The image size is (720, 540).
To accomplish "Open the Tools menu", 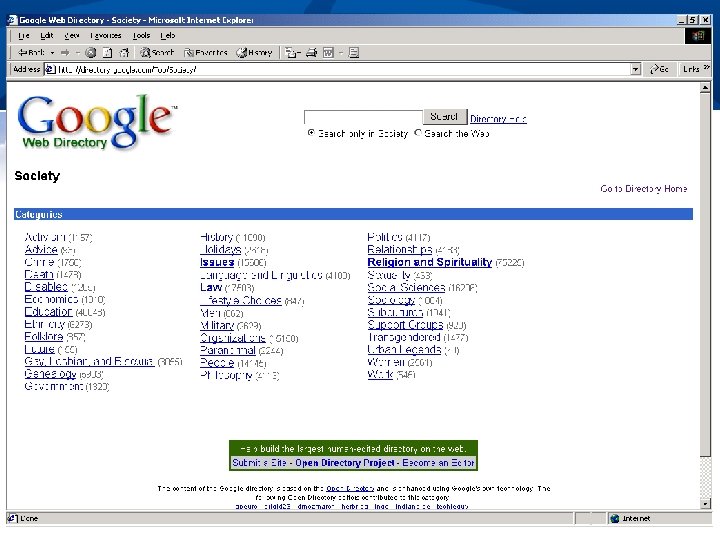I will coord(141,35).
